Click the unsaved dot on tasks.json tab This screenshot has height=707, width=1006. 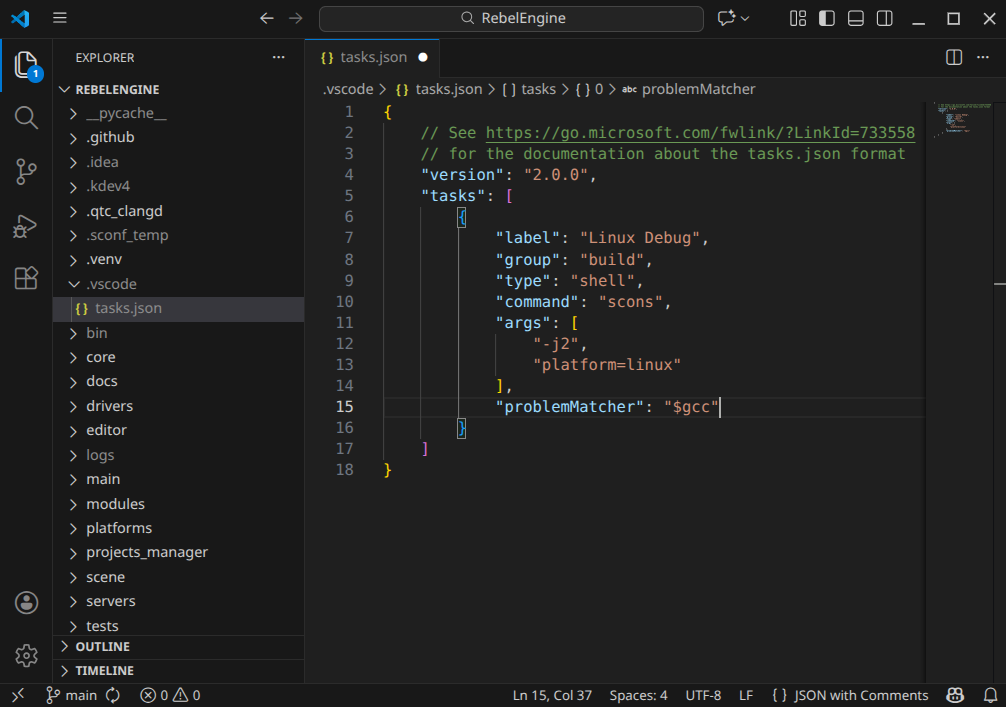(423, 57)
